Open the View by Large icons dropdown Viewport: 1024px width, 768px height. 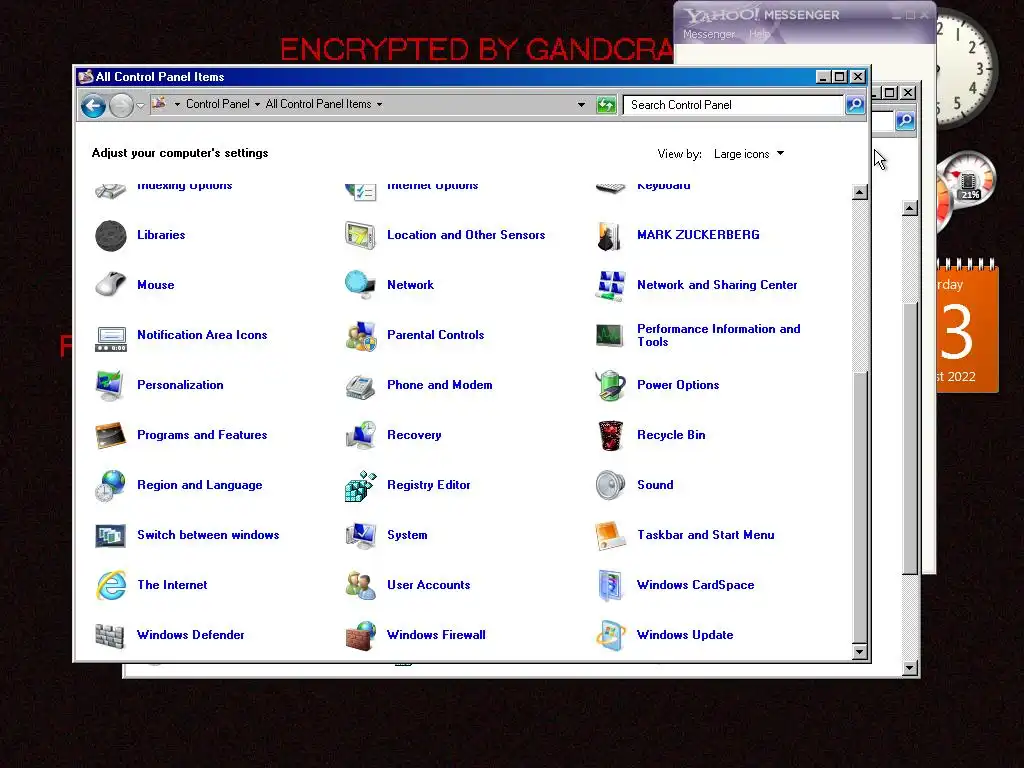(x=748, y=154)
